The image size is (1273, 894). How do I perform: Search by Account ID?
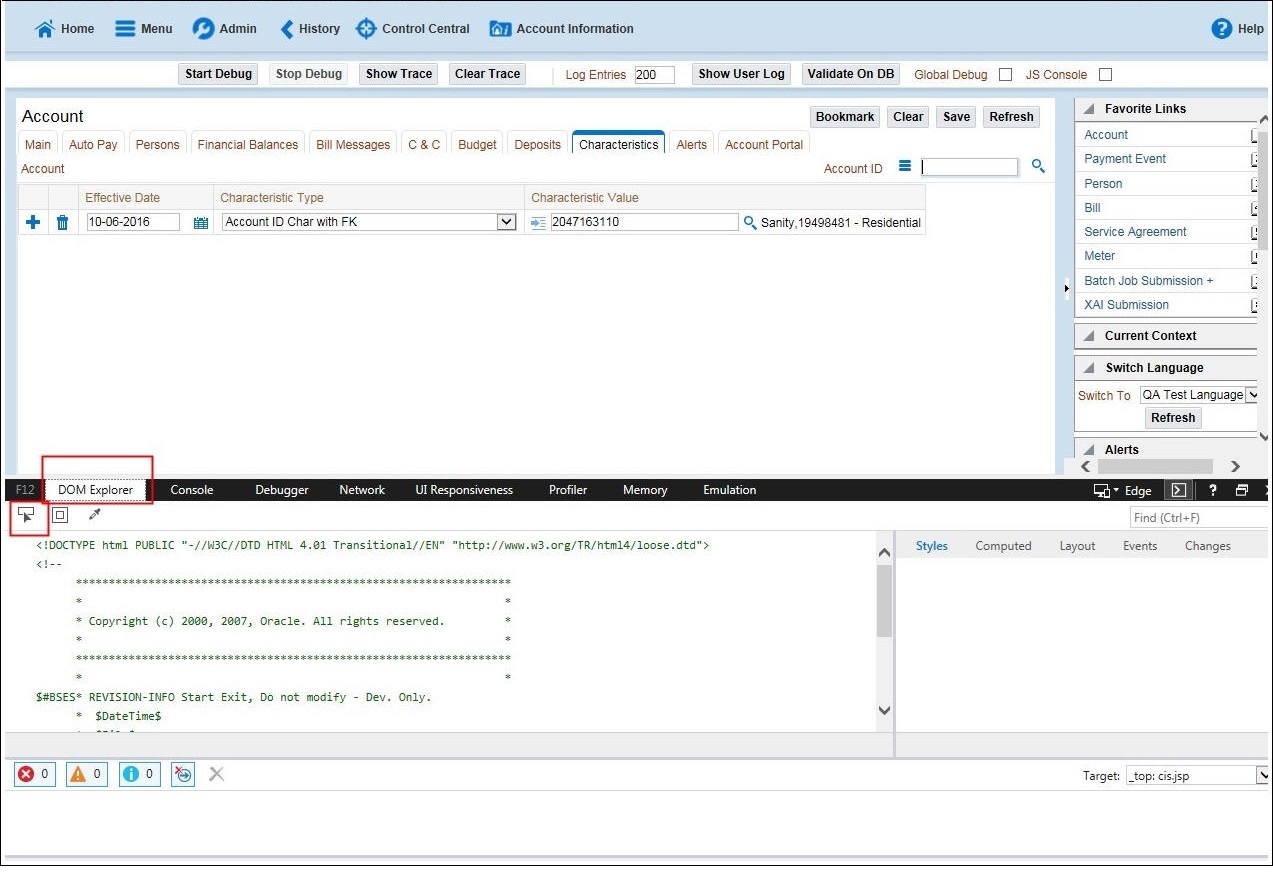1038,166
